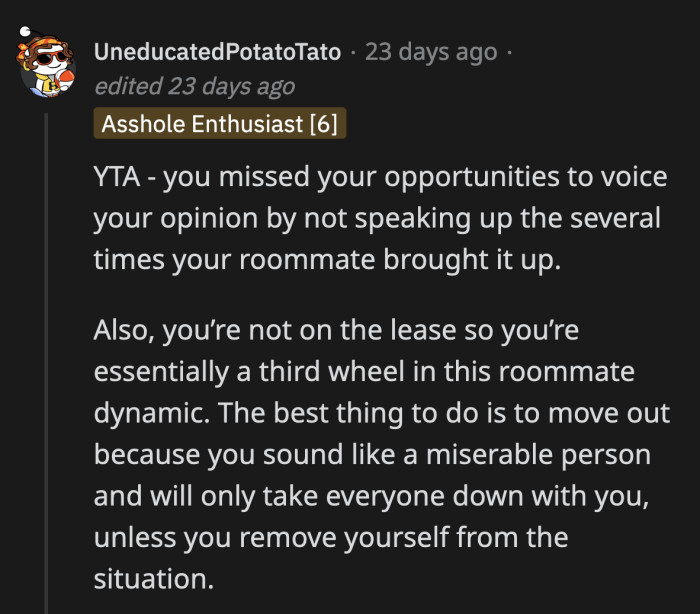Click the first "23 days ago" timestamp
Viewport: 700px width, 614px height.
point(431,52)
